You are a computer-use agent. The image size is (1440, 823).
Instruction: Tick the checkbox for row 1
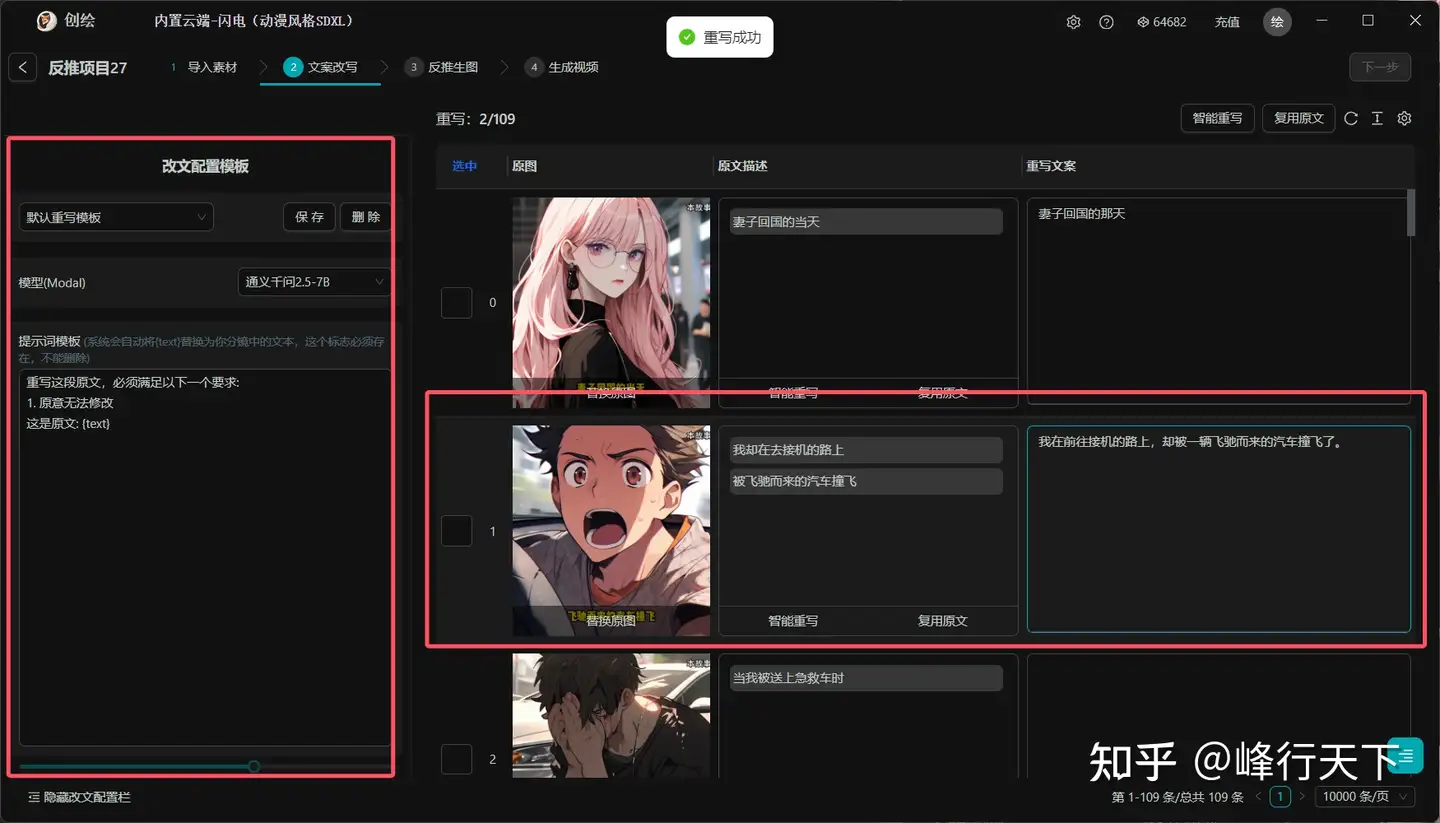tap(457, 531)
